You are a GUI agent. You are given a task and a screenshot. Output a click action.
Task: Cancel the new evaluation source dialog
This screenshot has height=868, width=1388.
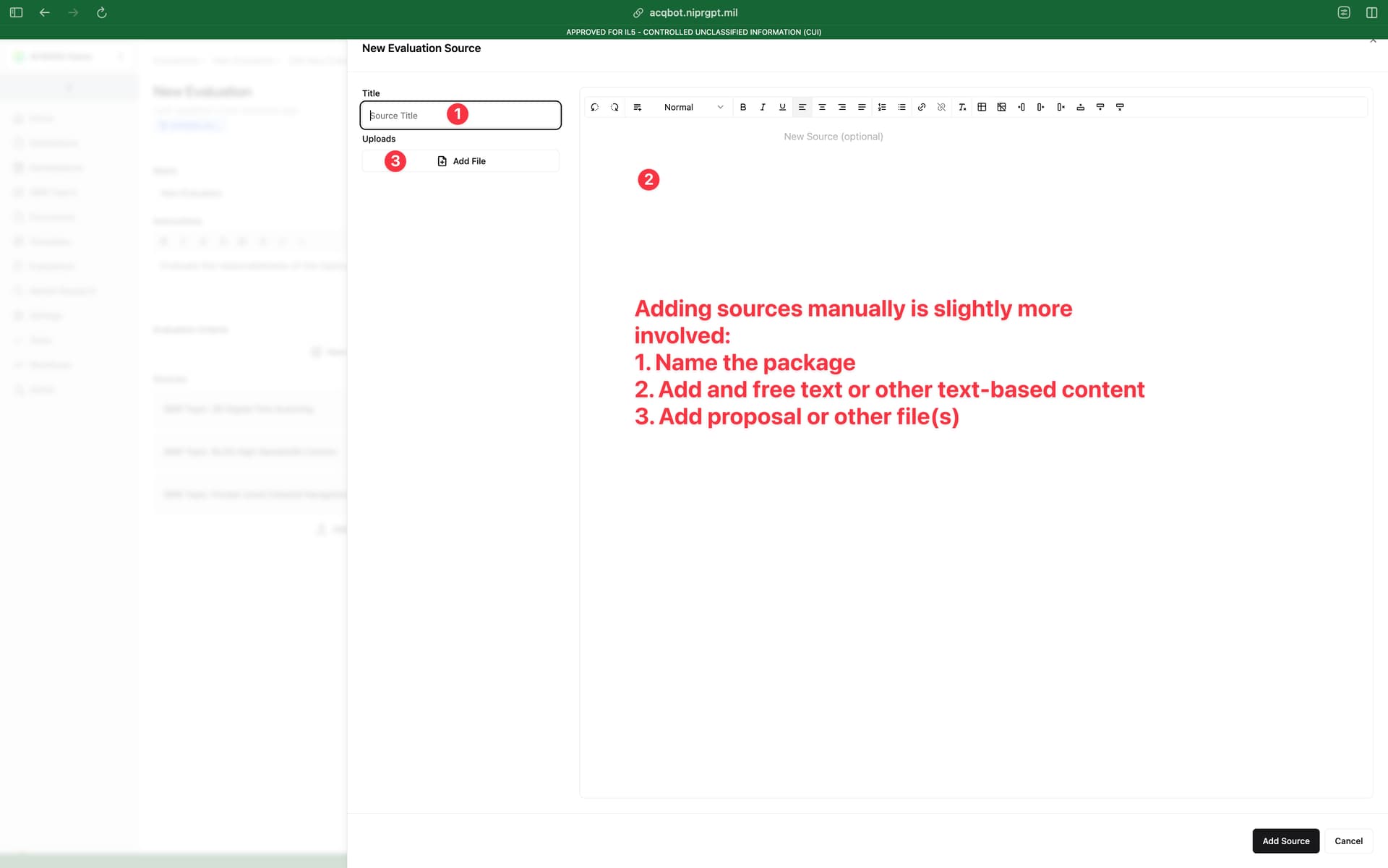click(x=1348, y=841)
